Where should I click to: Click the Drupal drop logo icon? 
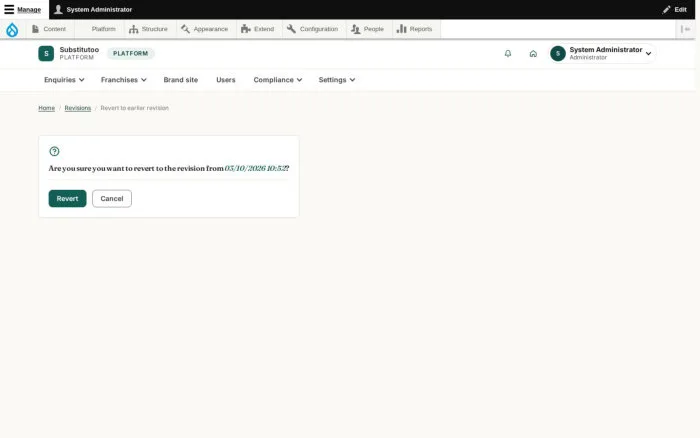coord(12,29)
